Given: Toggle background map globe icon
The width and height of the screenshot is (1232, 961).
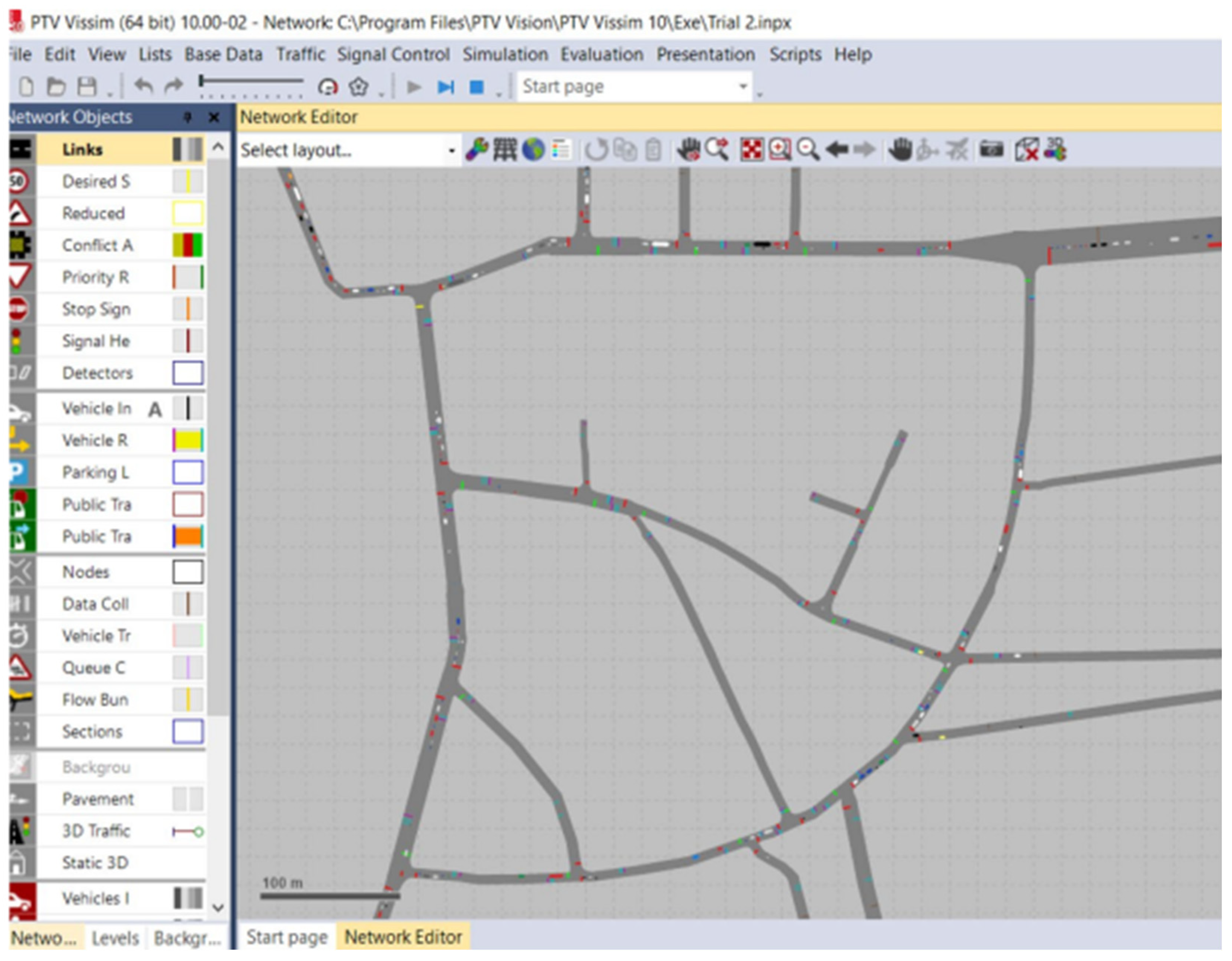Looking at the screenshot, I should coord(533,150).
